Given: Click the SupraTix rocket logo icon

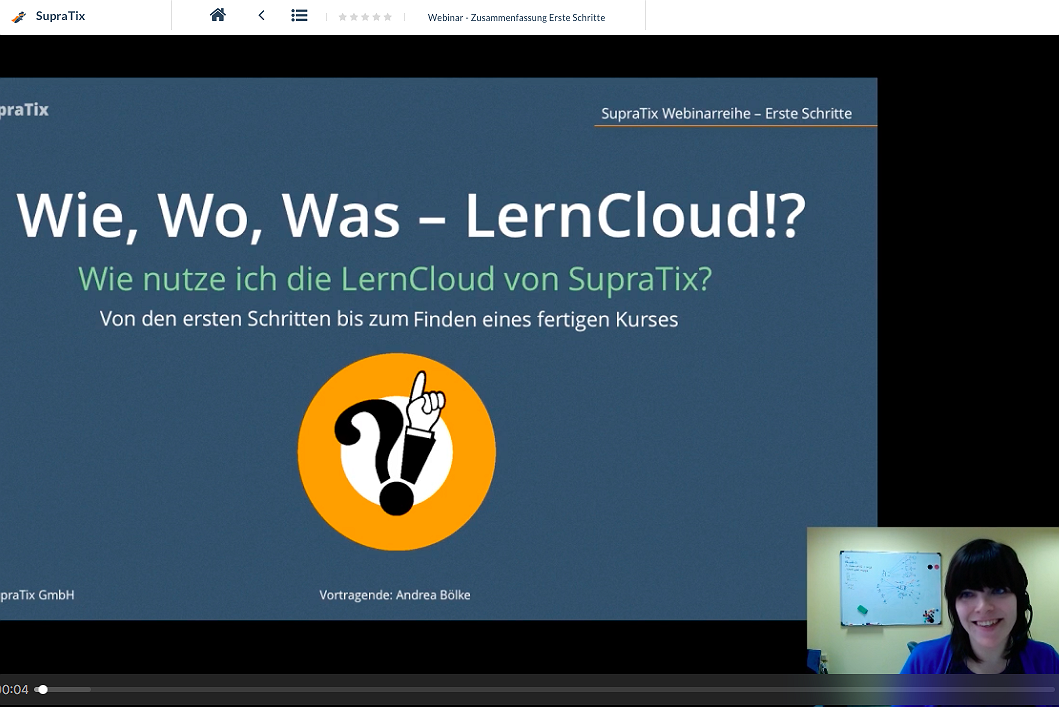Looking at the screenshot, I should click(x=19, y=16).
